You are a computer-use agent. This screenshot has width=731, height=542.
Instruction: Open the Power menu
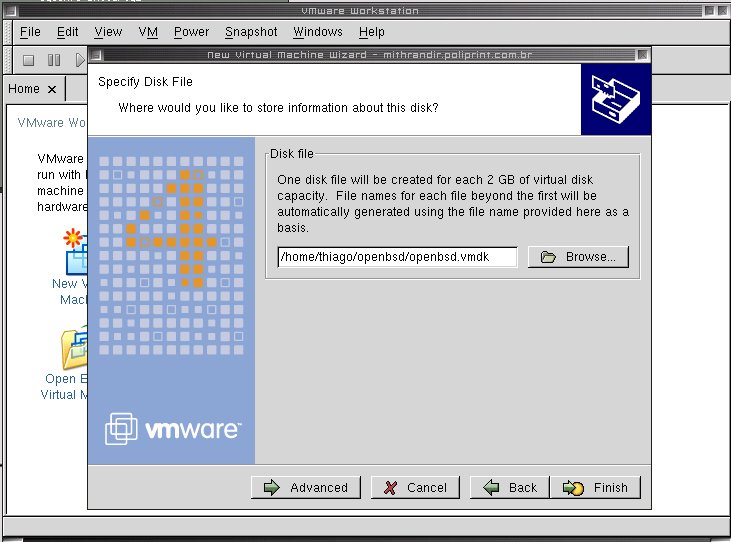(191, 32)
